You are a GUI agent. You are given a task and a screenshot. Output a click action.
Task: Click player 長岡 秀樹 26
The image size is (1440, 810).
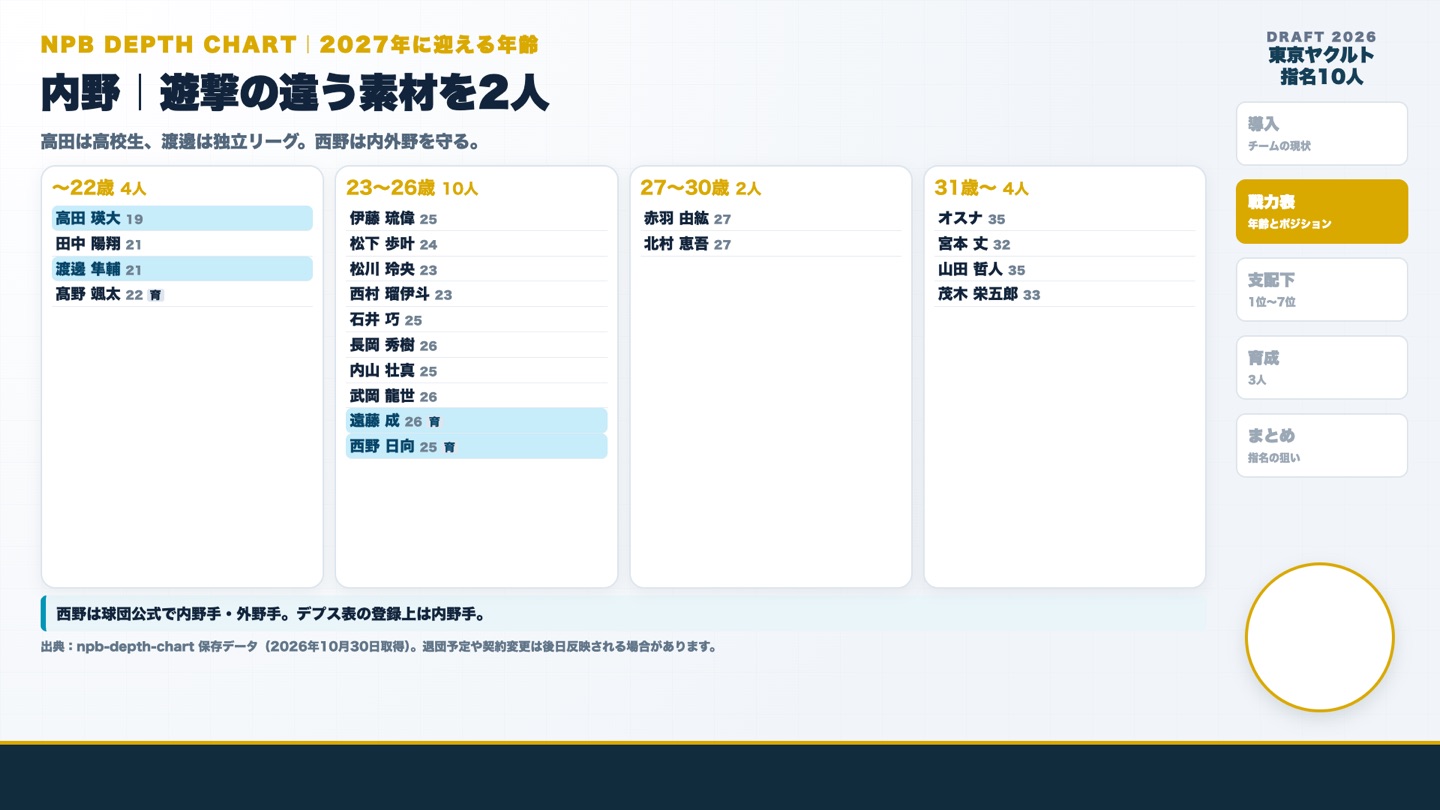click(476, 345)
